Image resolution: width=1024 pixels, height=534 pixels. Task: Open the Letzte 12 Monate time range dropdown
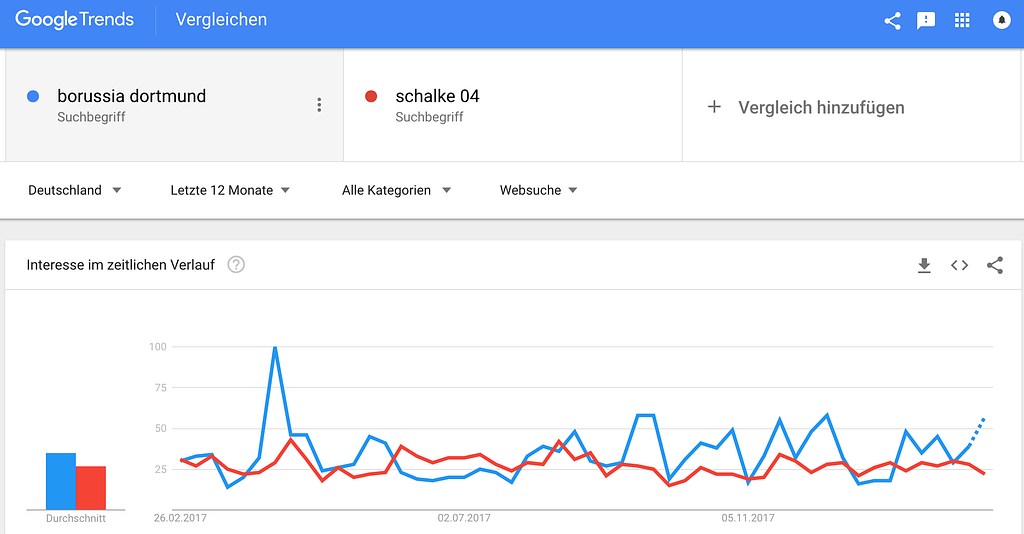pyautogui.click(x=230, y=190)
